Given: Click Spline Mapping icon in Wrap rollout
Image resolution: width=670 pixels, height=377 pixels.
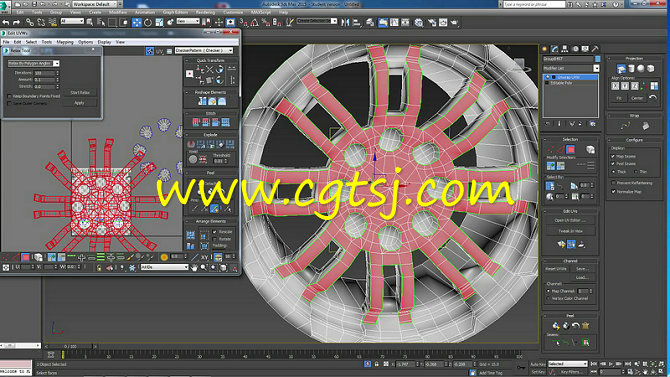Looking at the screenshot, I should pos(625,126).
